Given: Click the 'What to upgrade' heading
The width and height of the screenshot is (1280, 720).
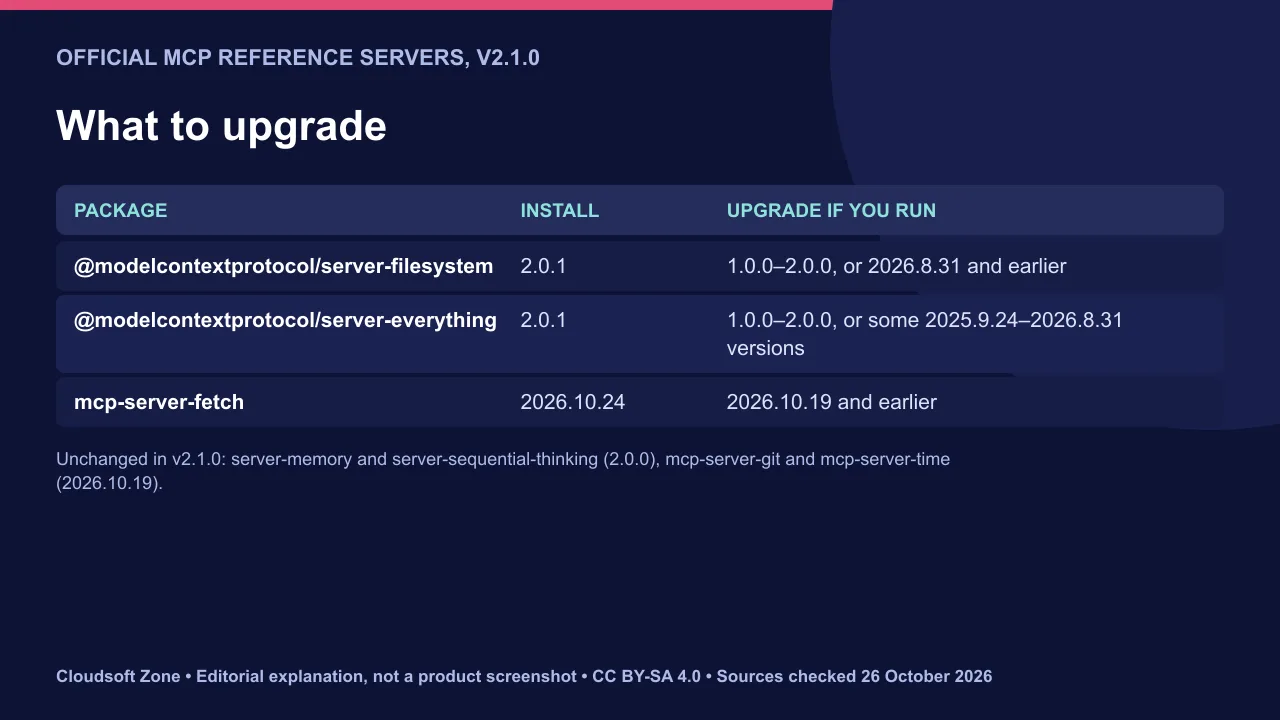Looking at the screenshot, I should pos(221,126).
